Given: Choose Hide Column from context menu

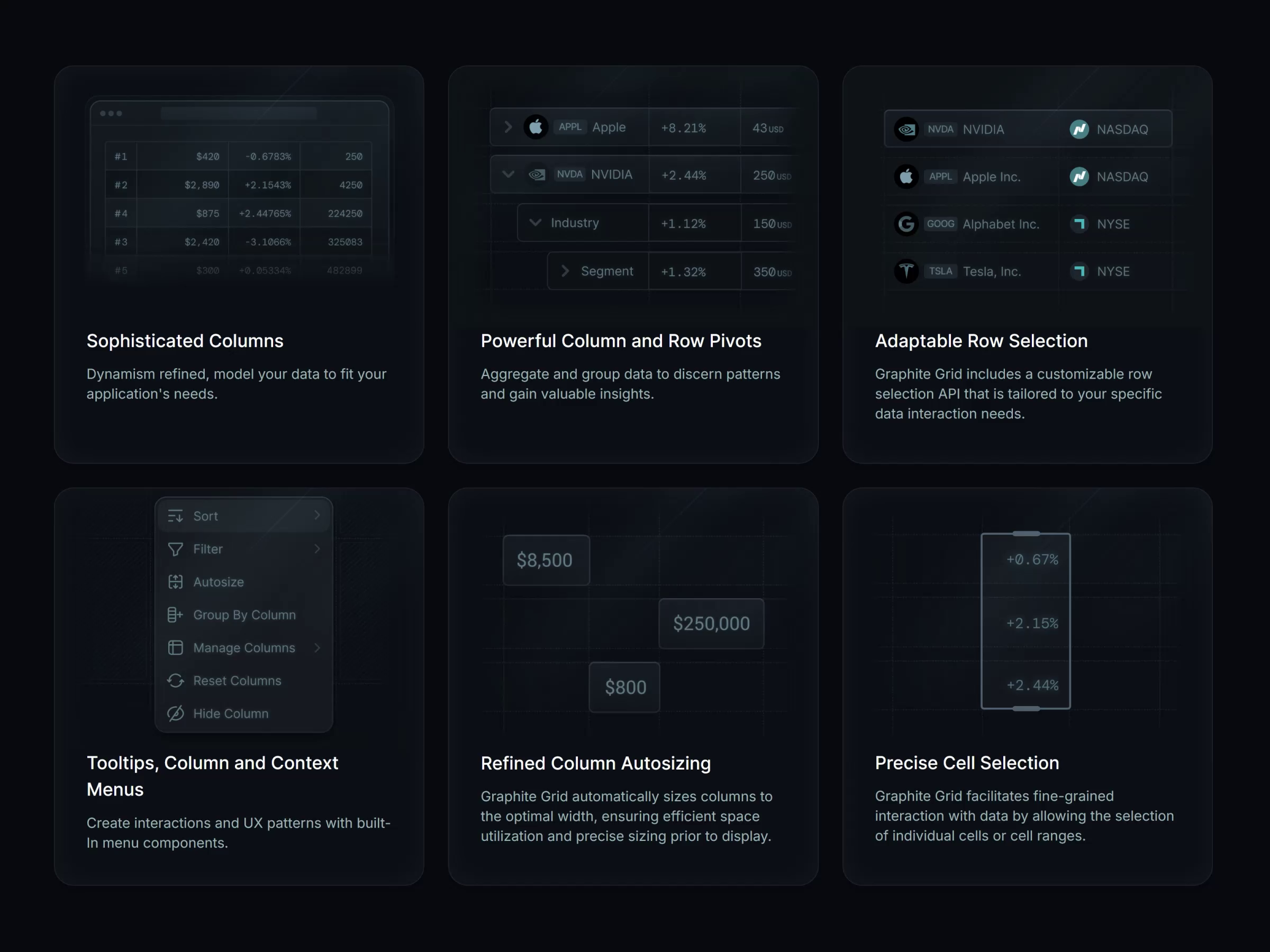Looking at the screenshot, I should pos(231,713).
